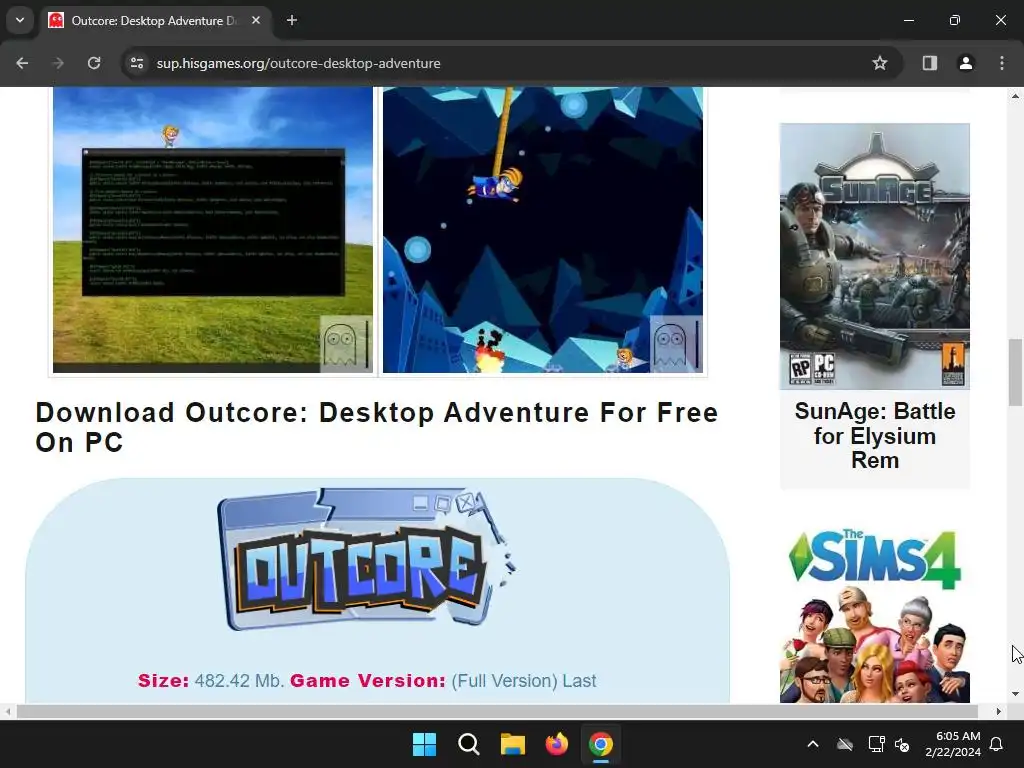Click the OneDrive cloud tray icon
This screenshot has height=768, width=1024.
click(845, 744)
